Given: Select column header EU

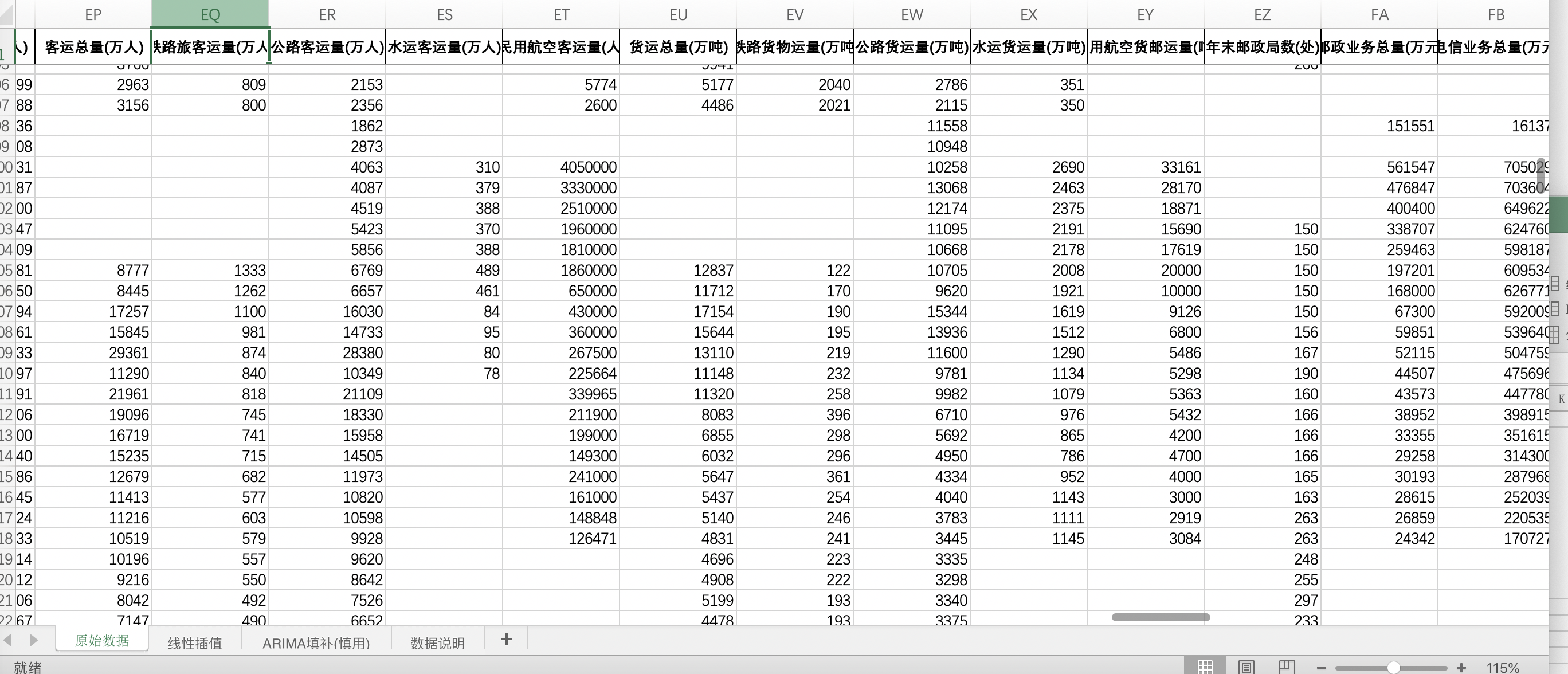Looking at the screenshot, I should pos(677,14).
